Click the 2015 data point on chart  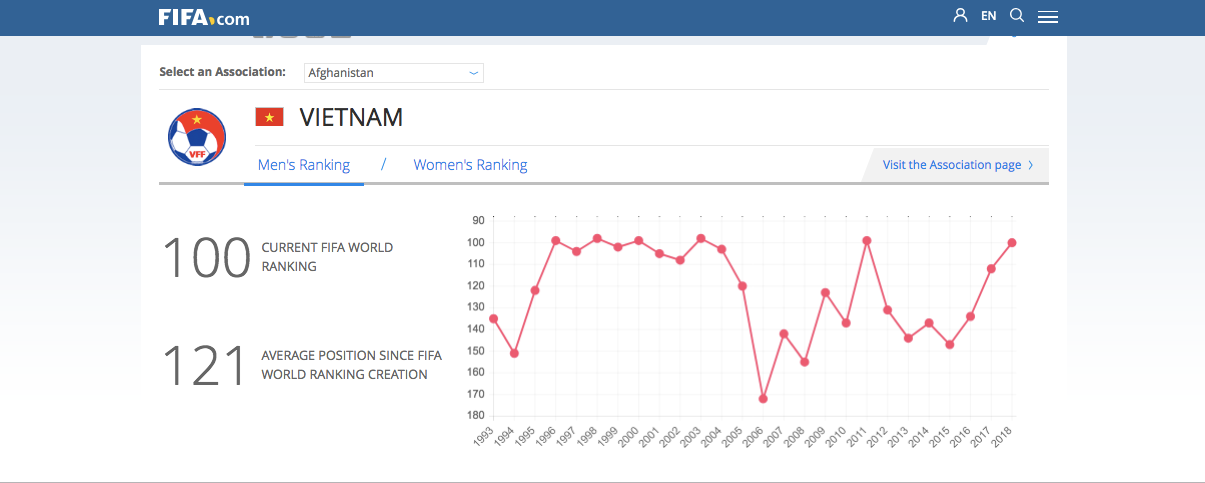coord(949,344)
